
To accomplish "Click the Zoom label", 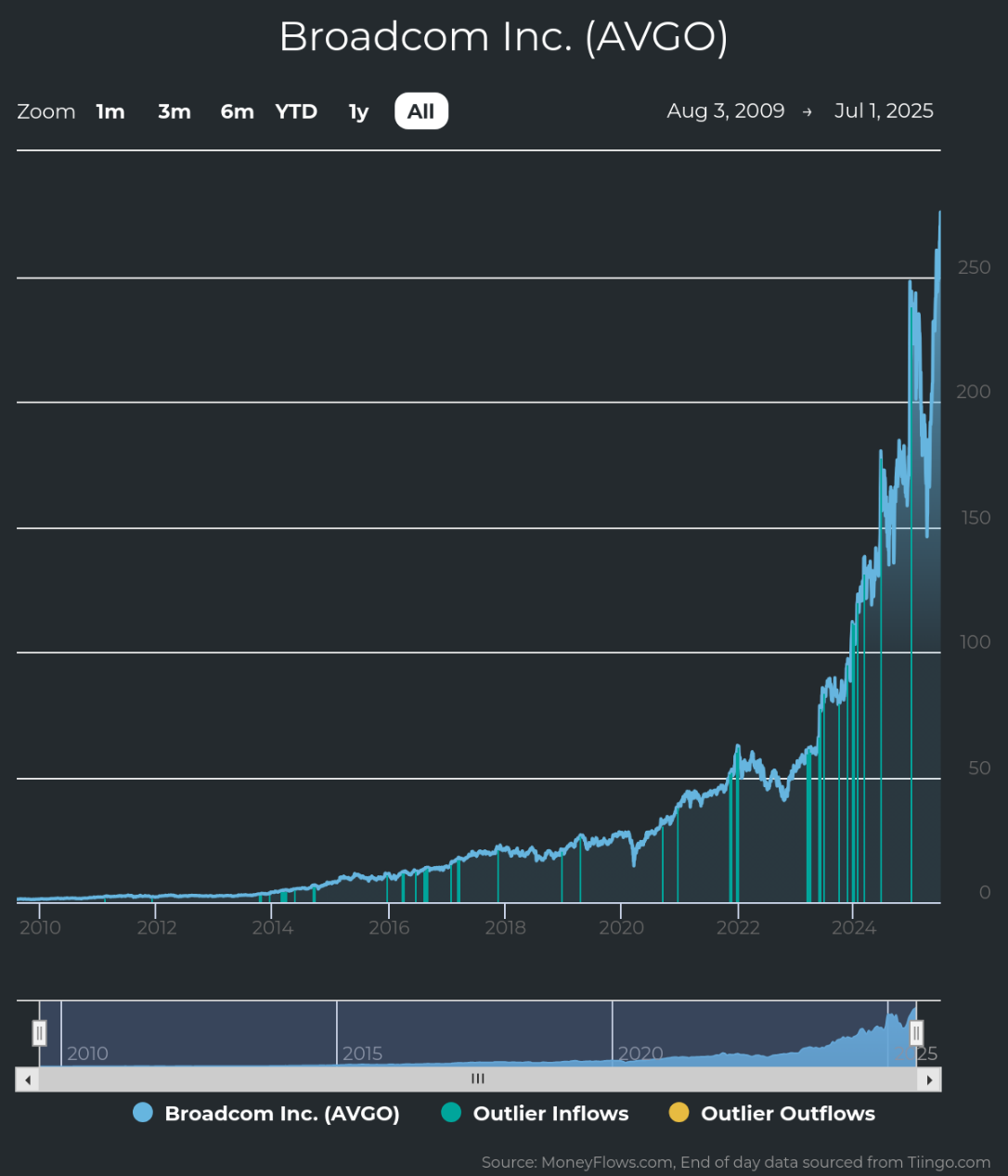I will (46, 111).
